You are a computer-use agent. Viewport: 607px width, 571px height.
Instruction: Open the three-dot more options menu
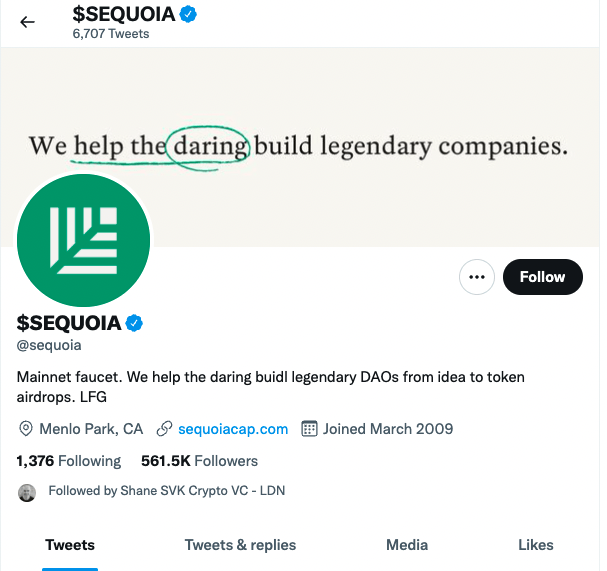click(477, 277)
